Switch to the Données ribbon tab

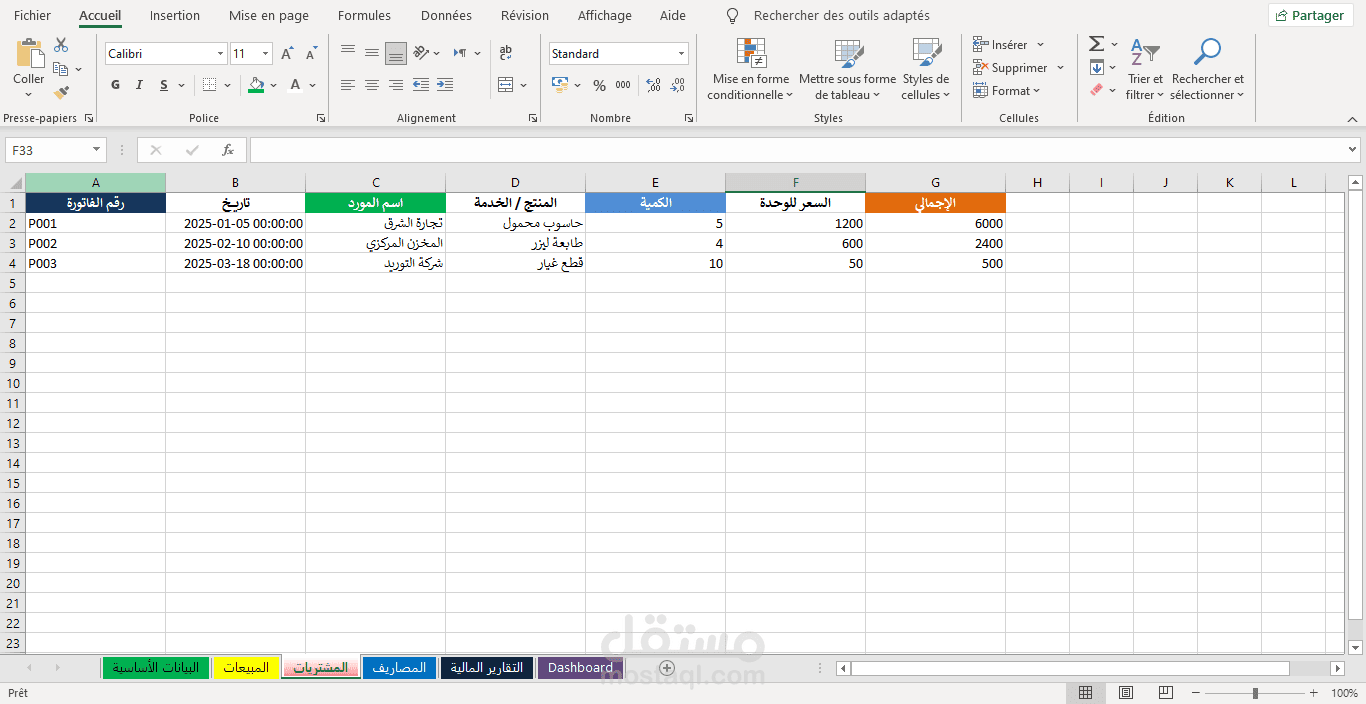point(447,16)
